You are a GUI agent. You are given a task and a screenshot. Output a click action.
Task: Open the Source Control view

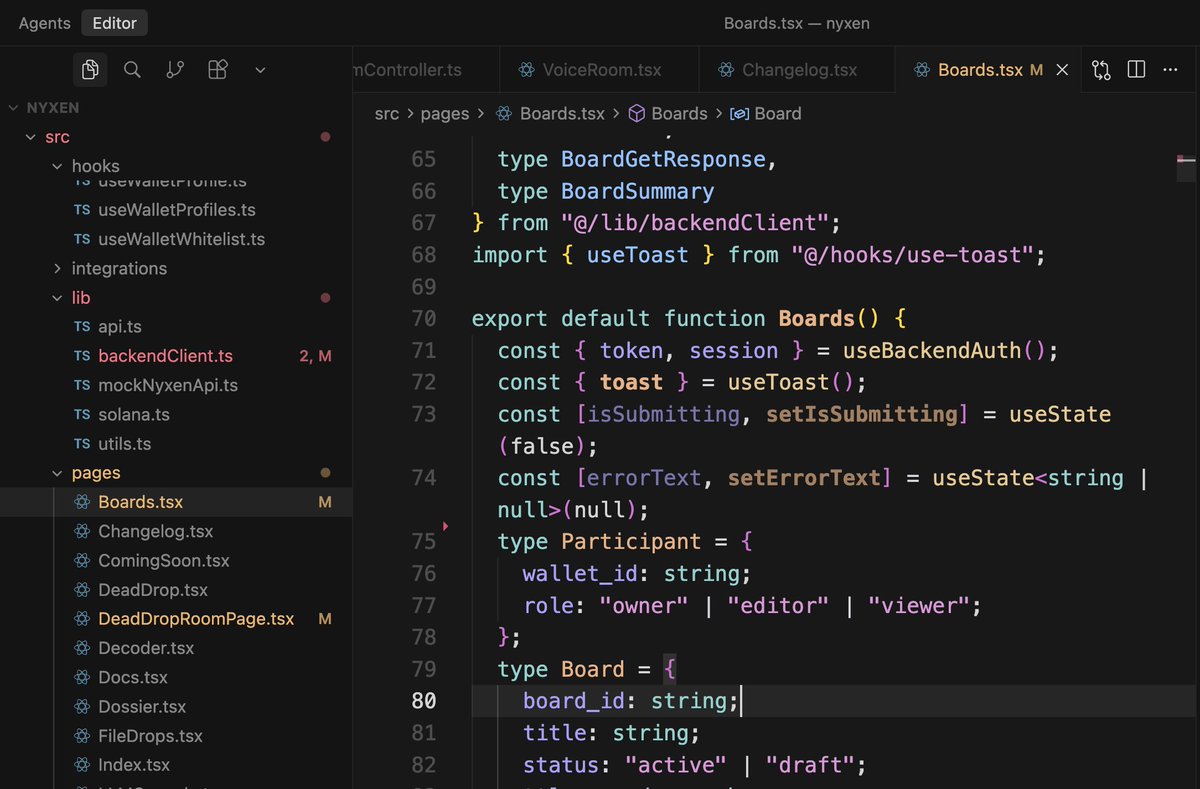(175, 69)
